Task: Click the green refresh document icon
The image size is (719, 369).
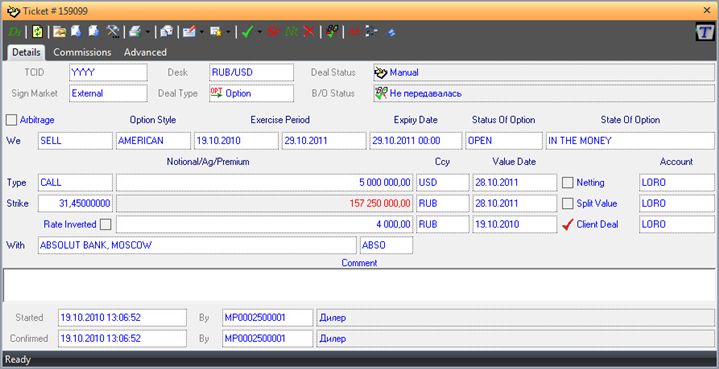Action: coord(38,32)
